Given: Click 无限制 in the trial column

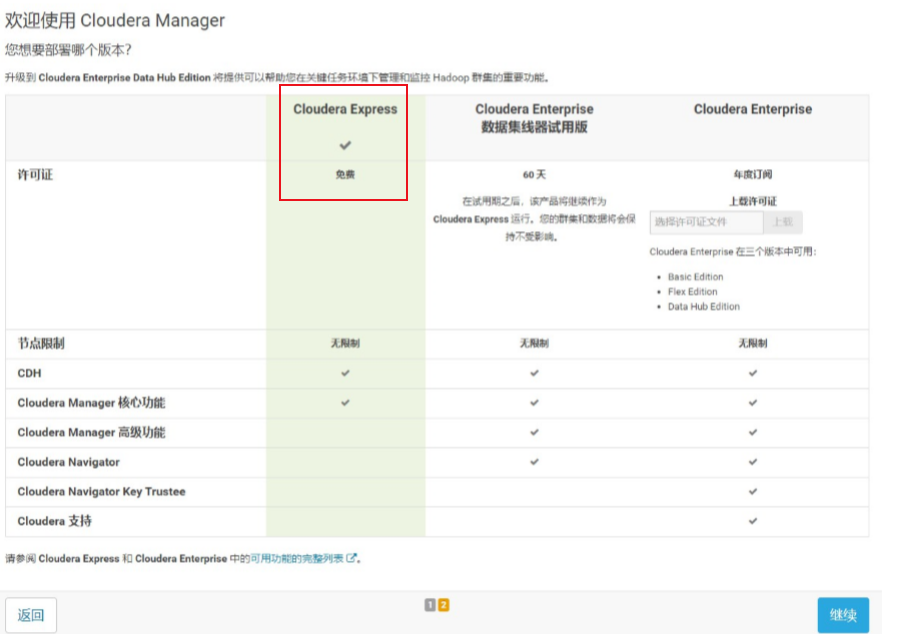Looking at the screenshot, I should [x=534, y=344].
